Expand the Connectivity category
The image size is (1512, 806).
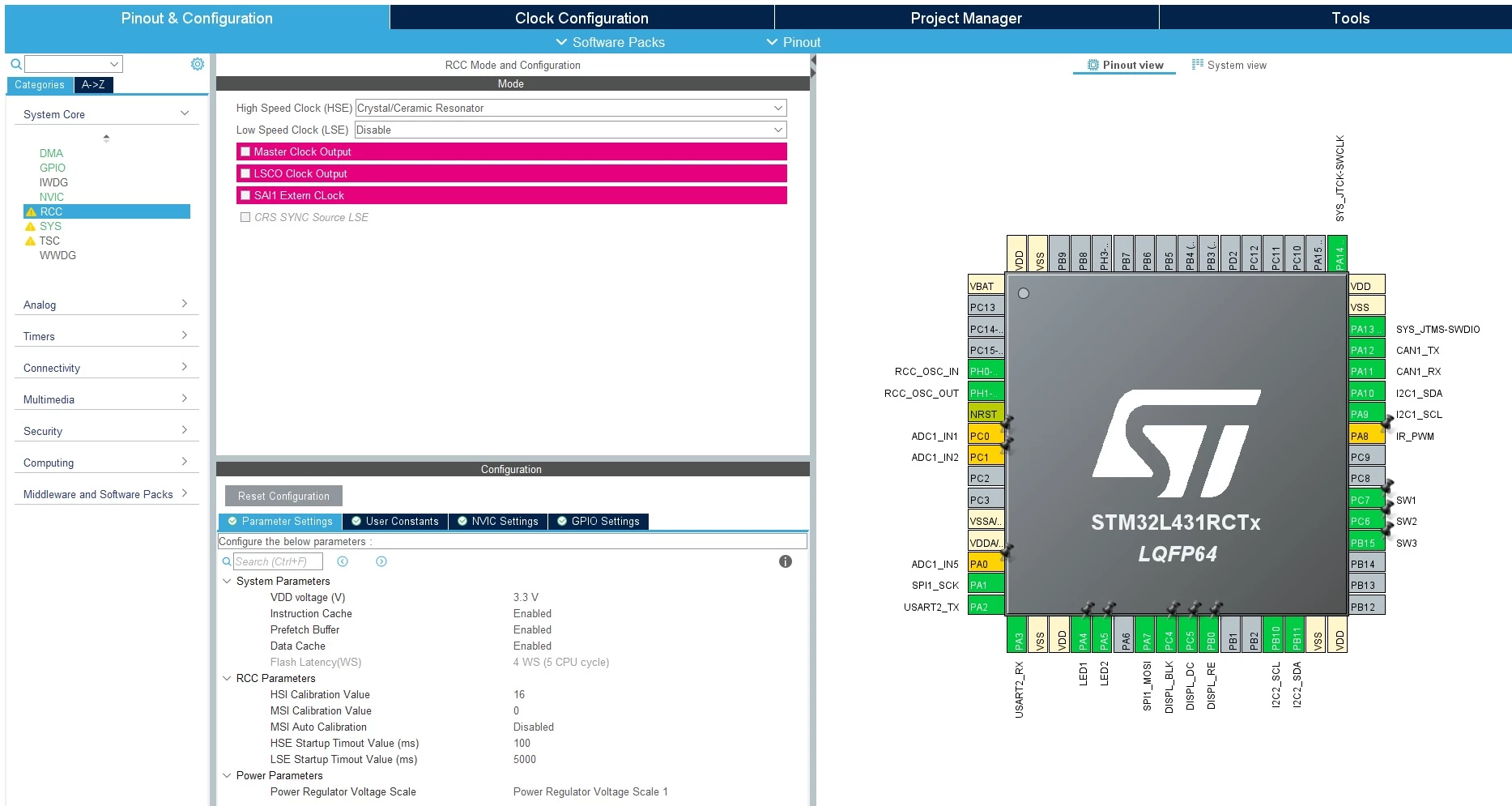pyautogui.click(x=106, y=368)
